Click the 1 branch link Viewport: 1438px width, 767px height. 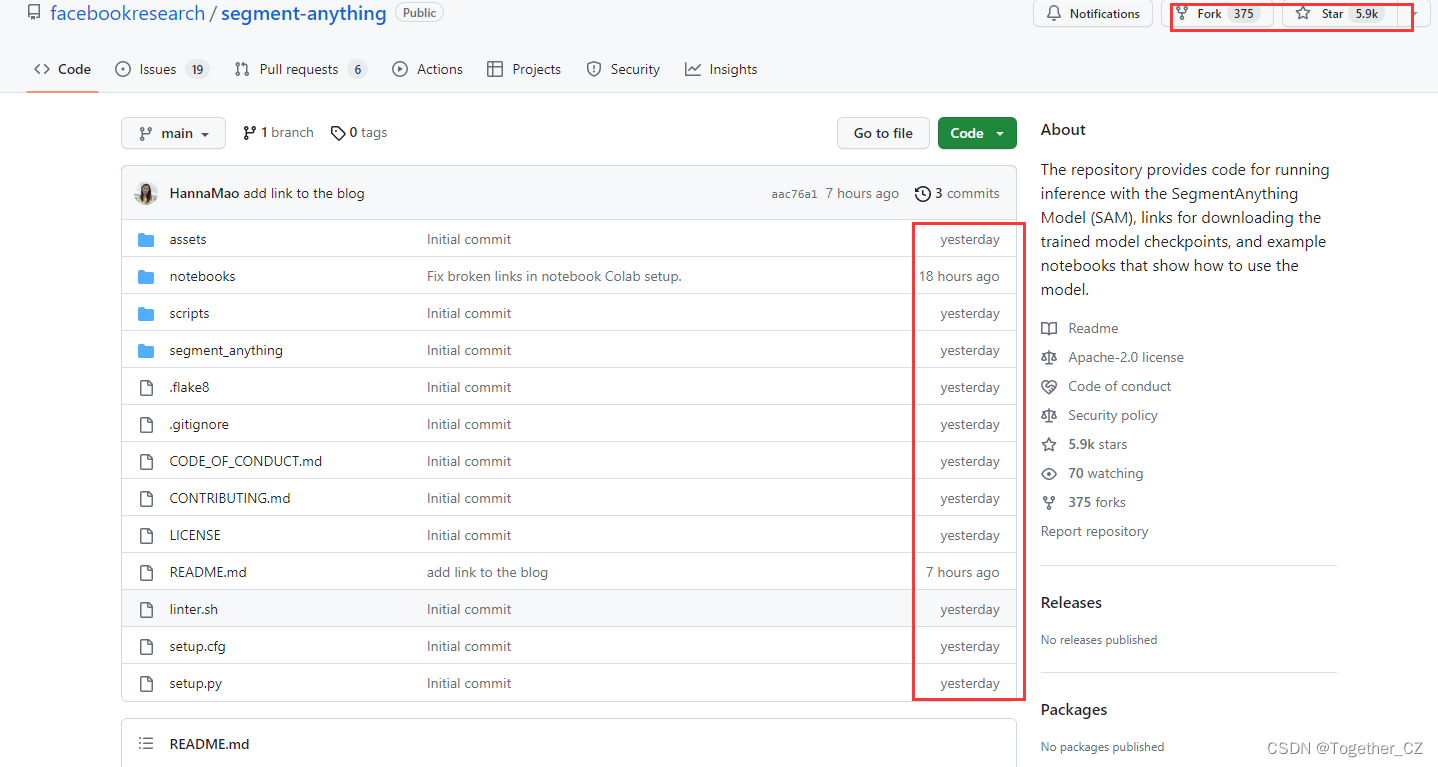(x=278, y=133)
